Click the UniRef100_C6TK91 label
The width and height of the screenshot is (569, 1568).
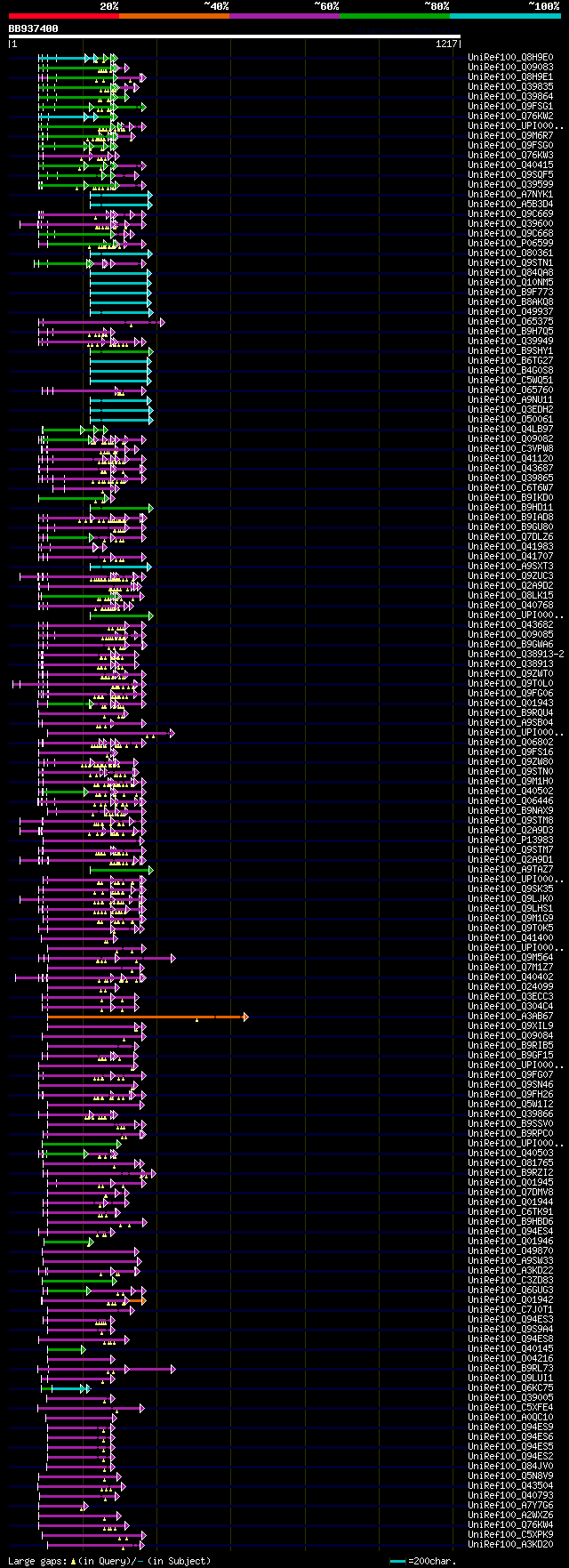pyautogui.click(x=510, y=1212)
